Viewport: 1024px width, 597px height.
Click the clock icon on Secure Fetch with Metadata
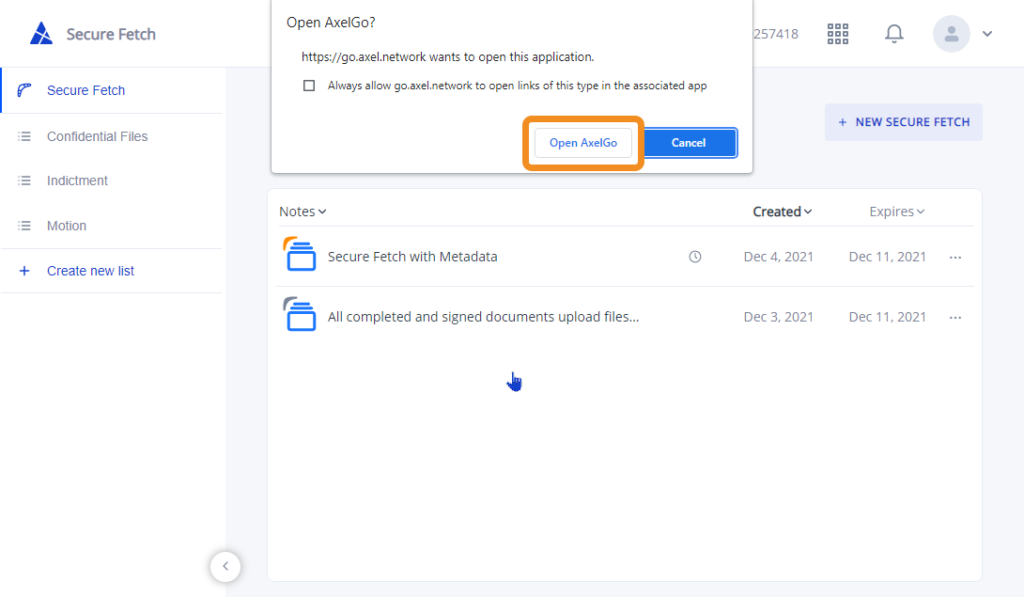[x=695, y=257]
